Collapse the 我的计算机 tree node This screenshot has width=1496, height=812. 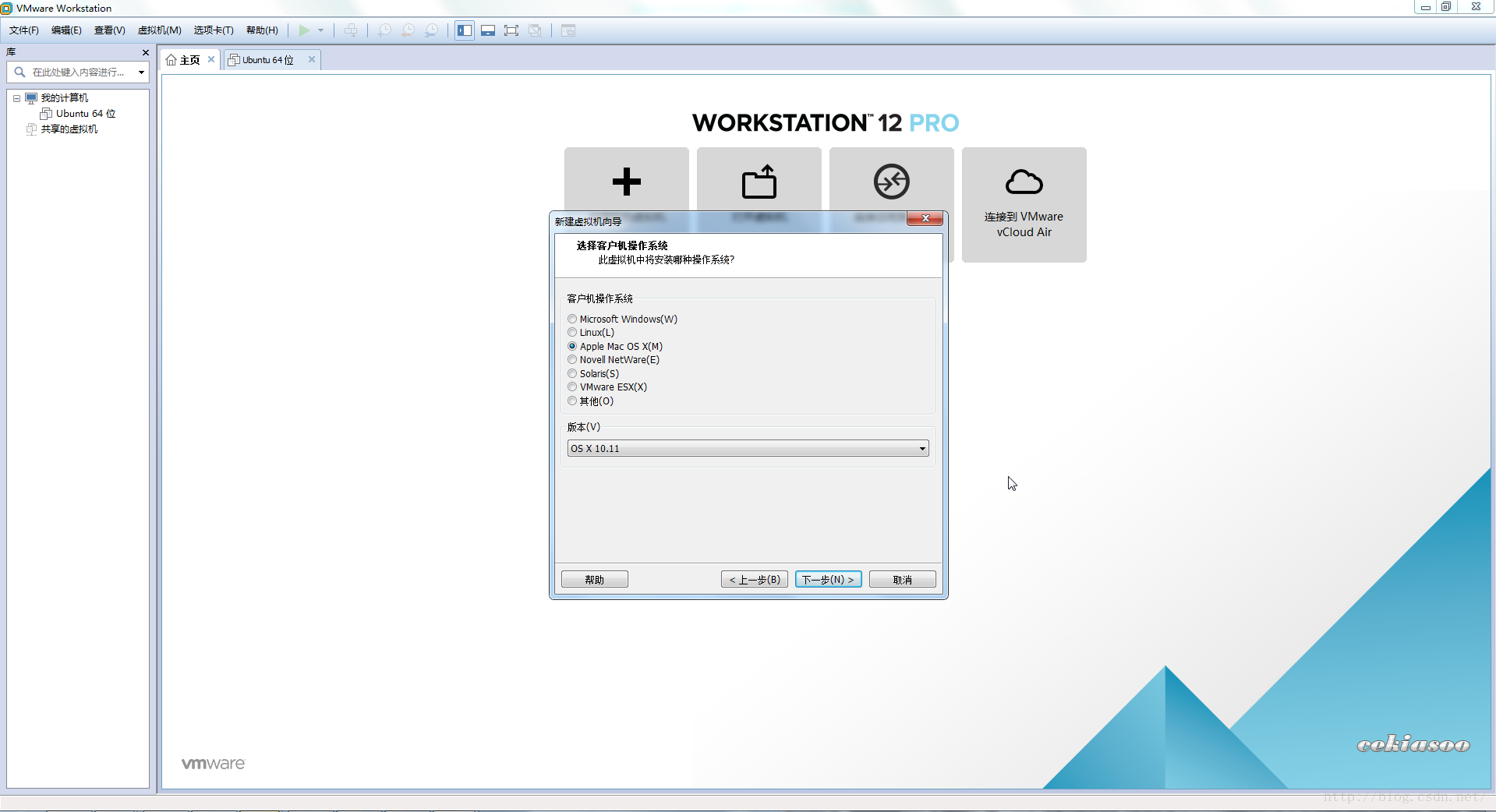coord(16,98)
